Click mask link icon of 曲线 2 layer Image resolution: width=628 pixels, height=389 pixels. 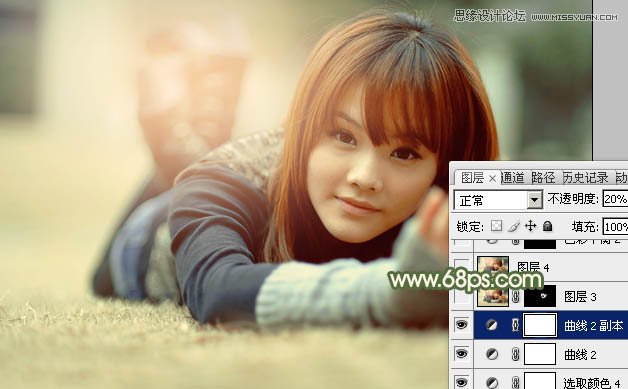point(515,354)
